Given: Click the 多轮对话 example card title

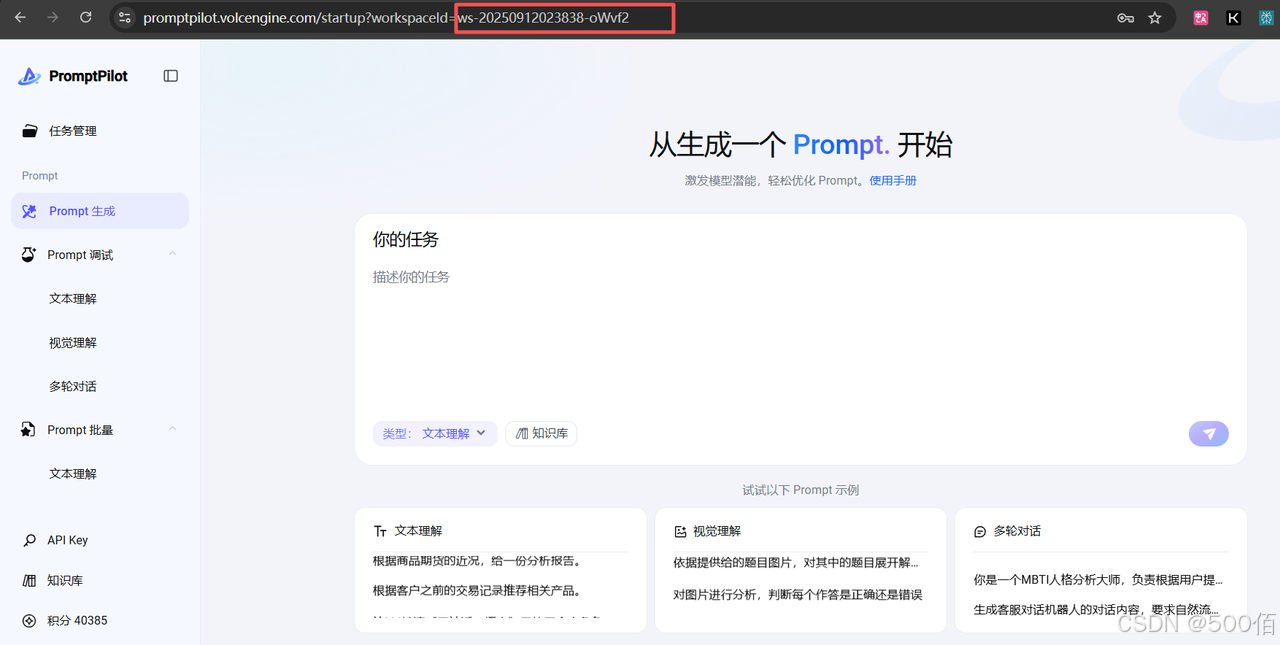Looking at the screenshot, I should [1017, 531].
